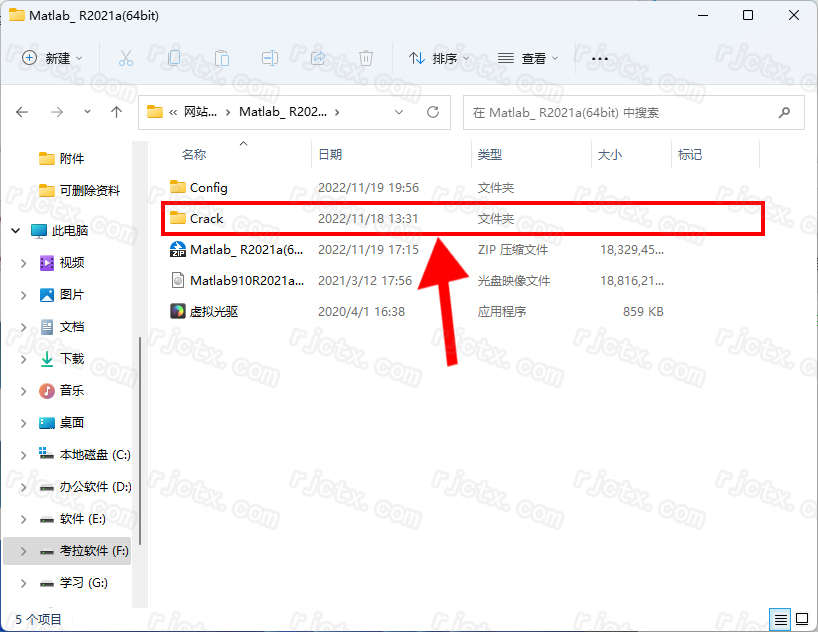The height and width of the screenshot is (632, 818).
Task: Select the Crack folder in file list
Action: (x=207, y=218)
